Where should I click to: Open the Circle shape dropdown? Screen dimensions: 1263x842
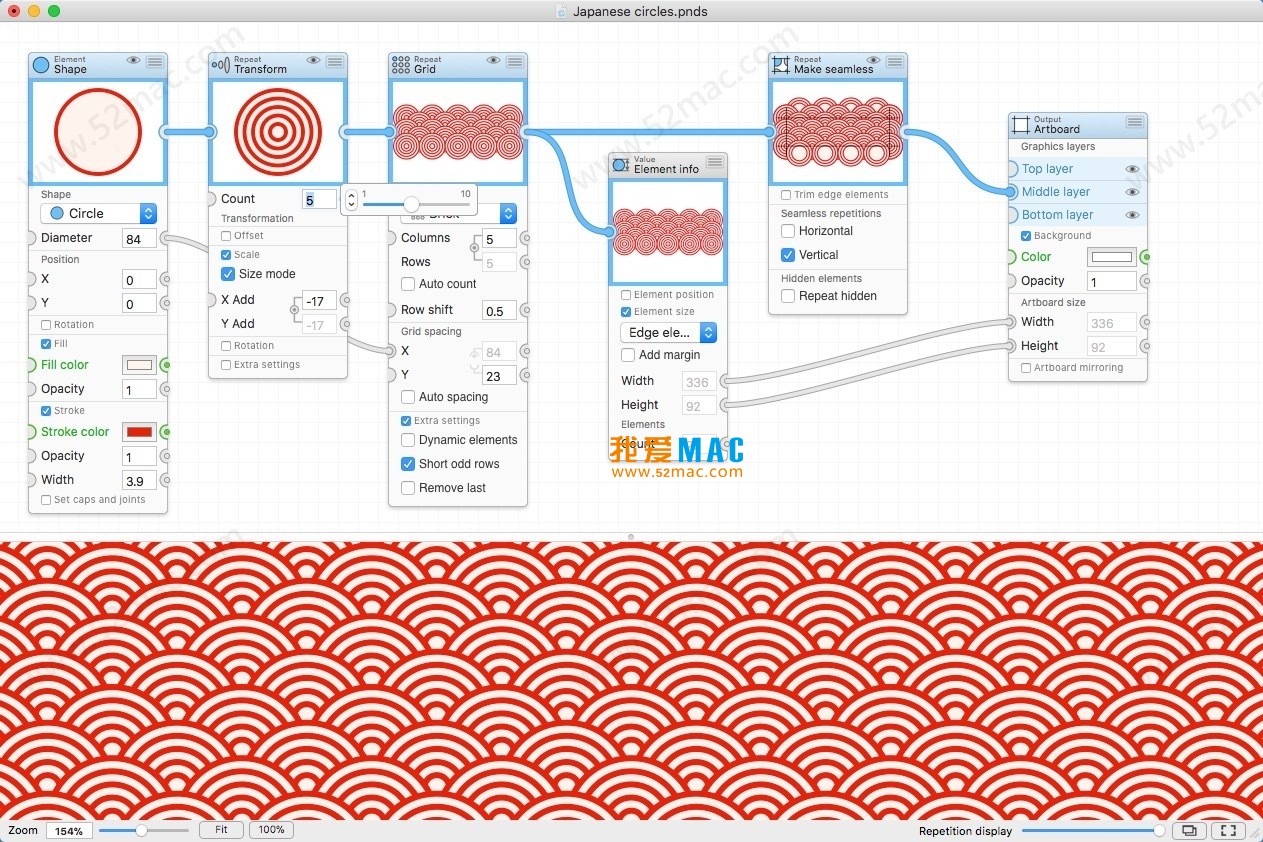[x=99, y=213]
